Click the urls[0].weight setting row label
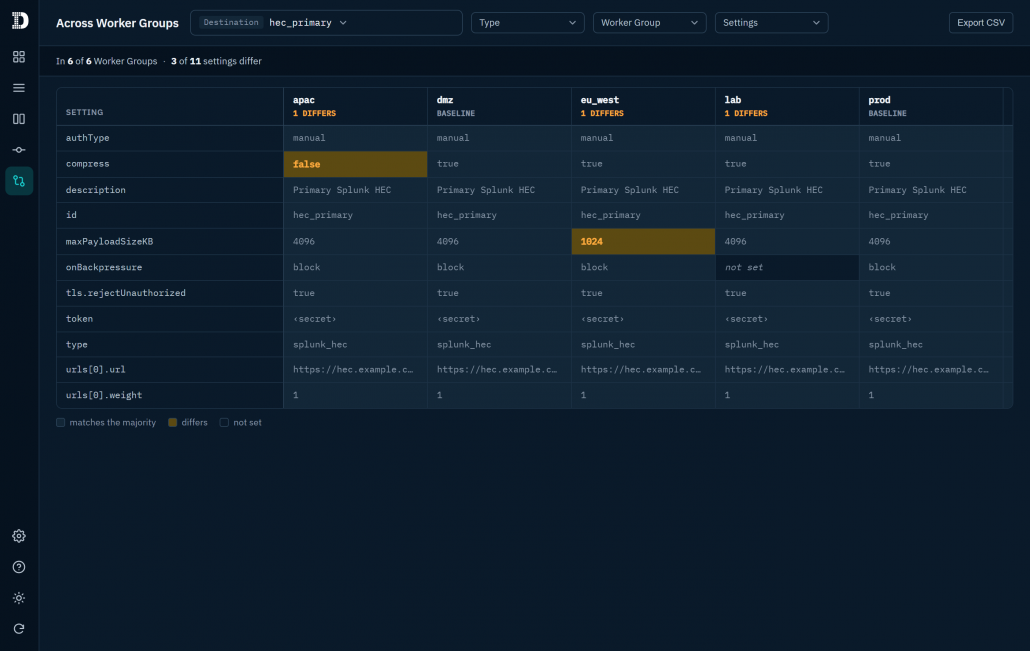The width and height of the screenshot is (1030, 651). coord(104,395)
